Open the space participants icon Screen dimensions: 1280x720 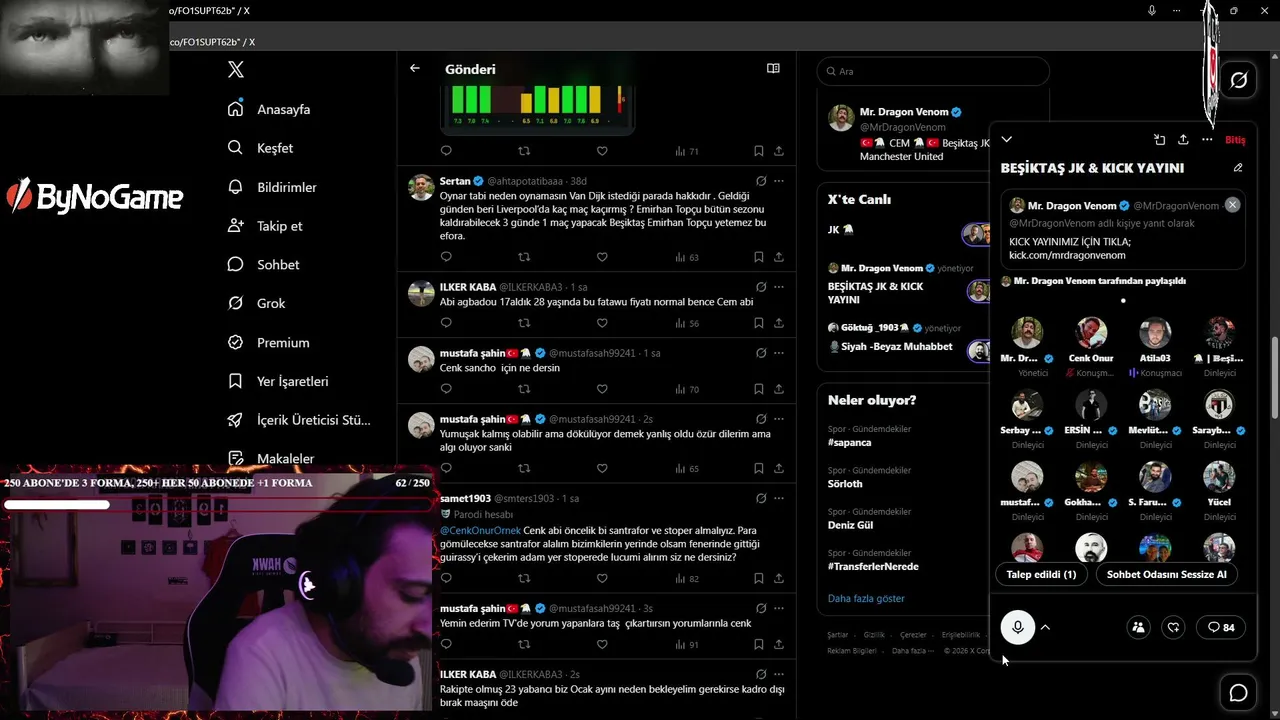[x=1138, y=627]
